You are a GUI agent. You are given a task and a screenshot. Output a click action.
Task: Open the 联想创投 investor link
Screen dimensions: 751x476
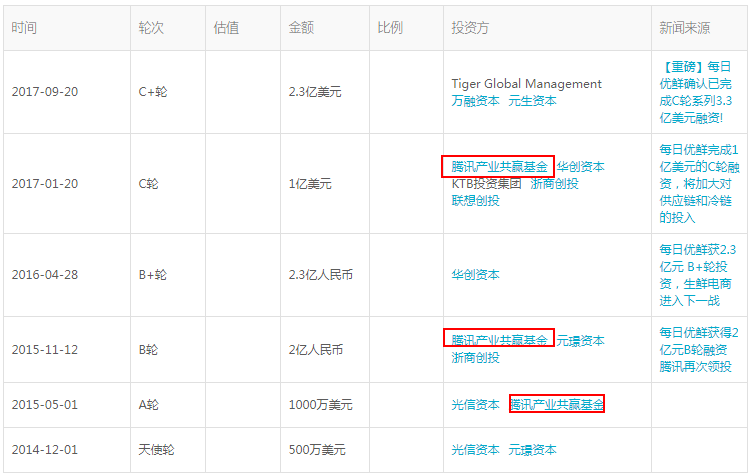(475, 200)
